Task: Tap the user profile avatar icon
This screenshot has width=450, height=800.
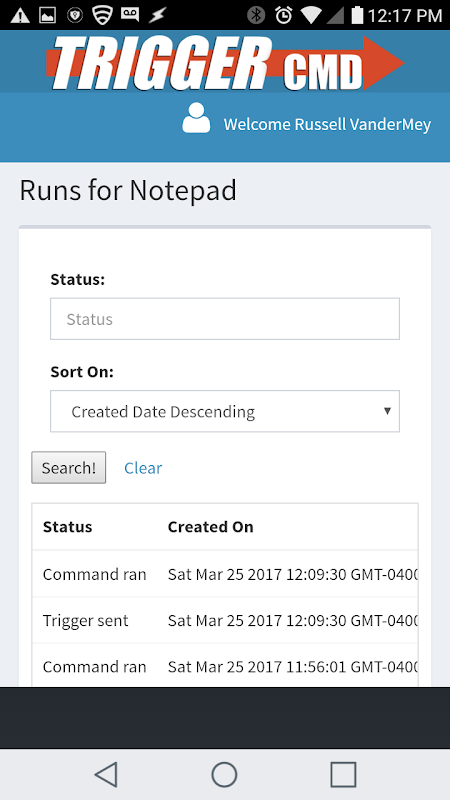Action: [196, 118]
